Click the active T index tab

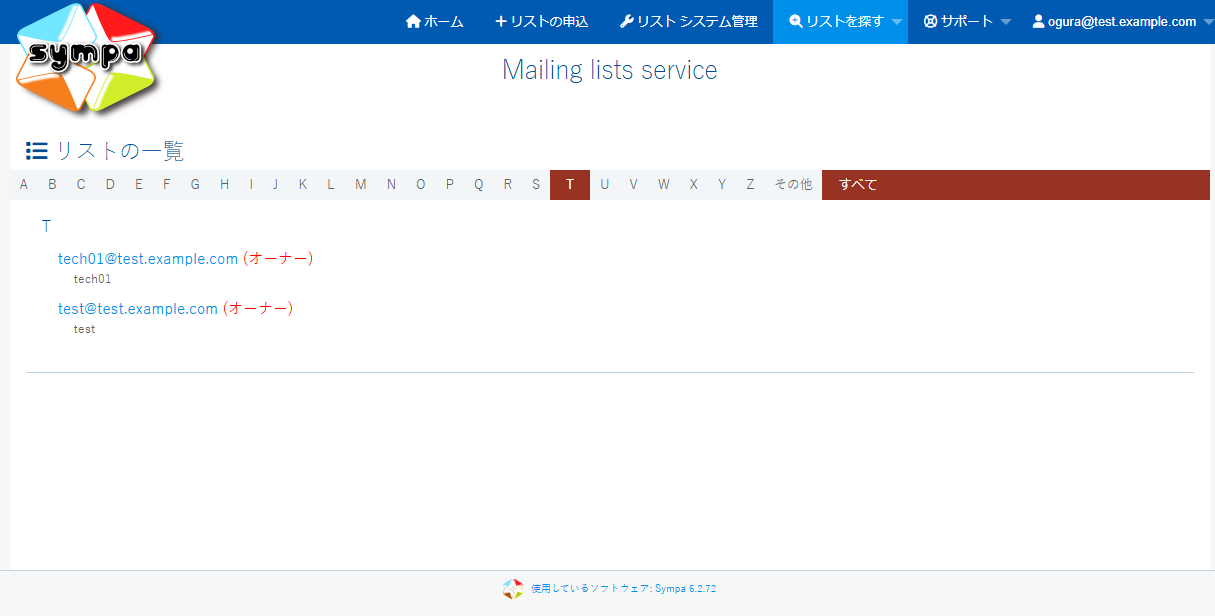point(570,184)
